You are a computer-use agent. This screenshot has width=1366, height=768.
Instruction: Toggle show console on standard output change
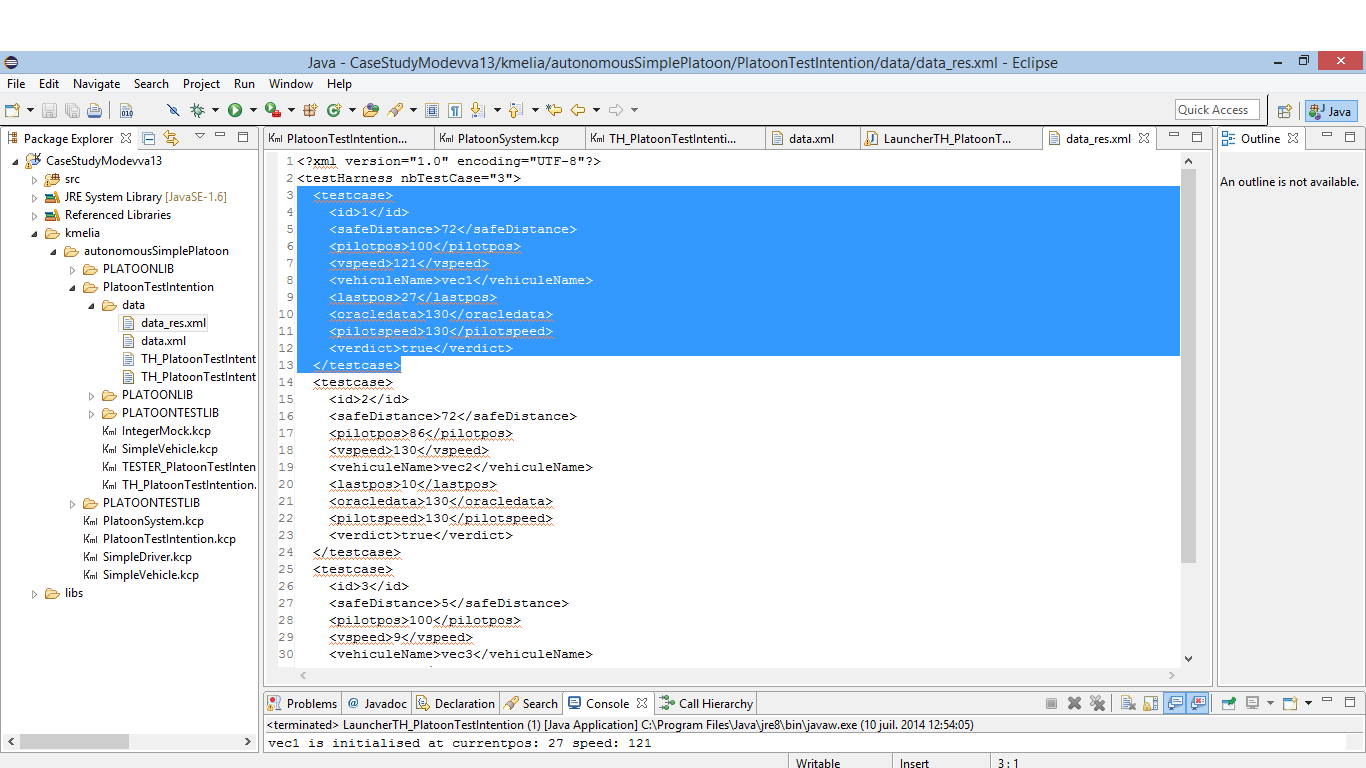pyautogui.click(x=1176, y=703)
